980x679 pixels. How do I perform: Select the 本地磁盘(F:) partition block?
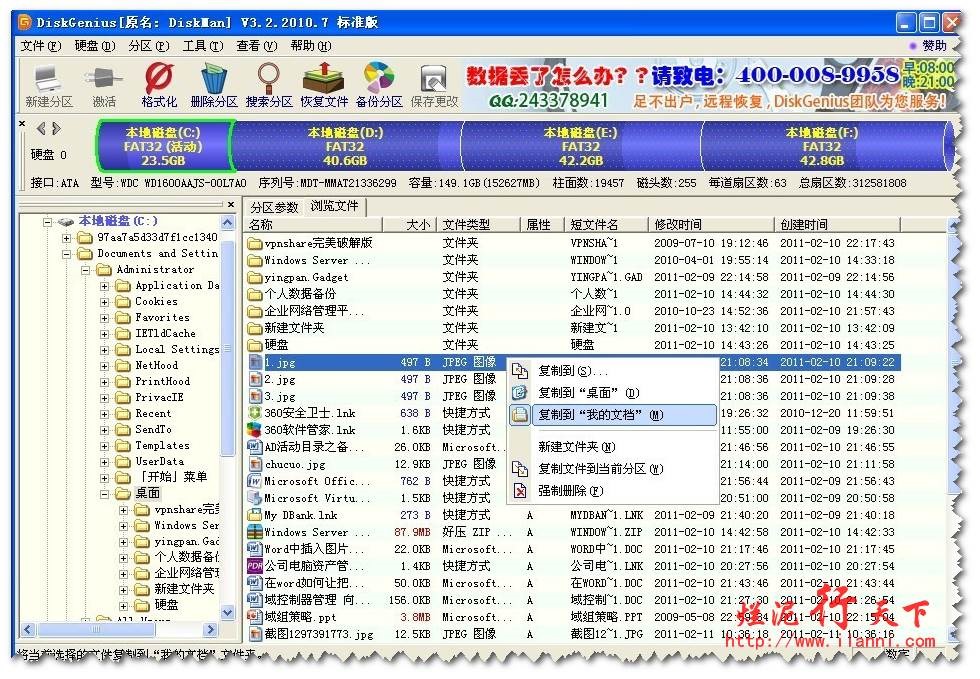(822, 146)
